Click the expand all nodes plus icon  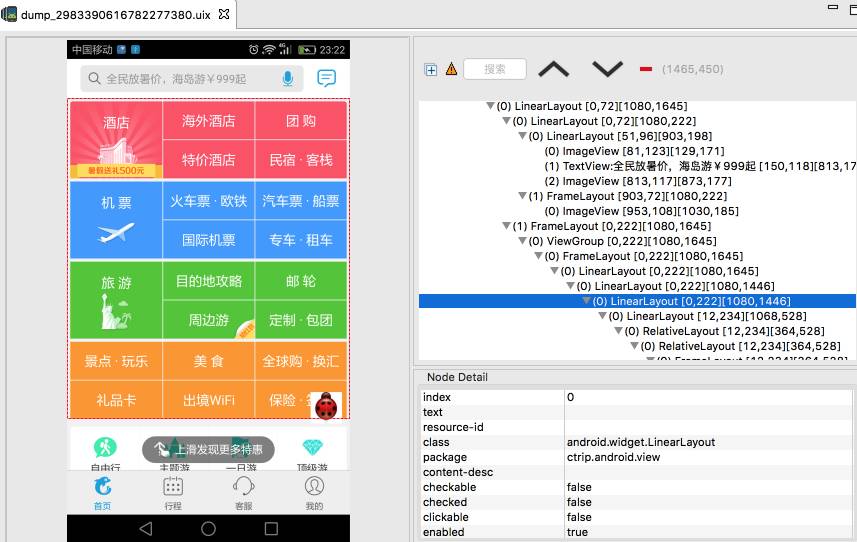[x=431, y=69]
